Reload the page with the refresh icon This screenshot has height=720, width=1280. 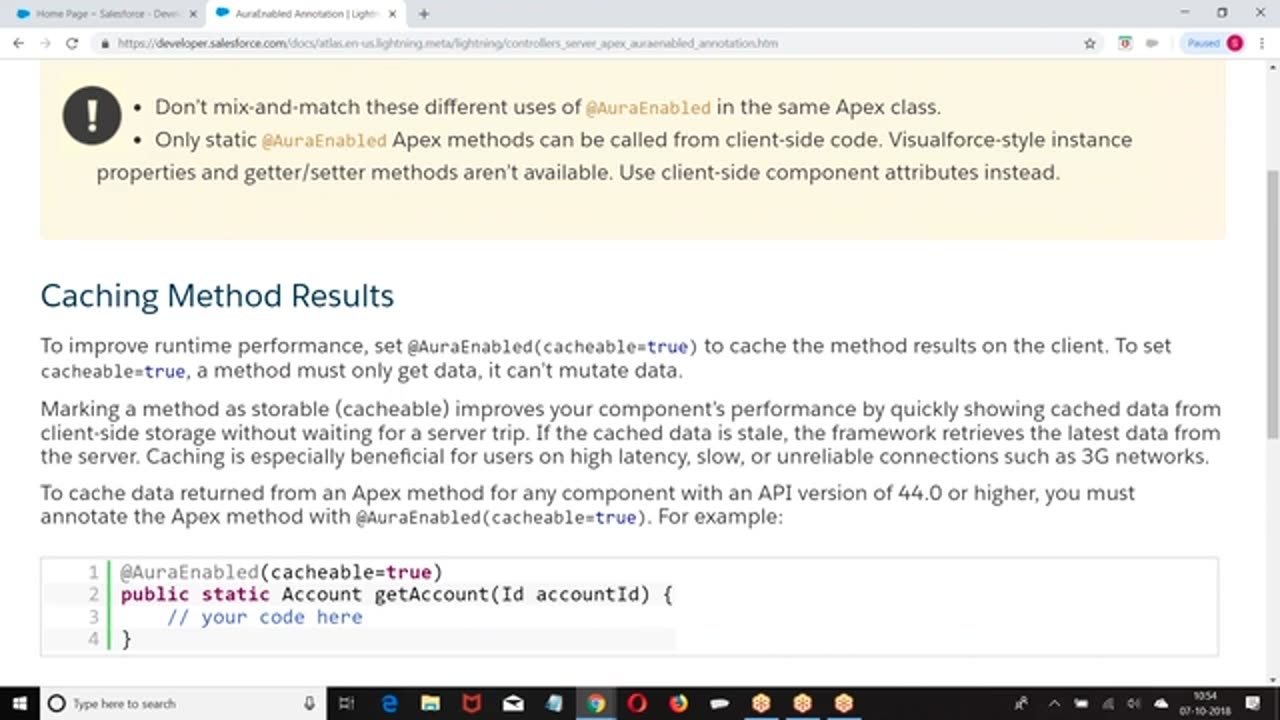pyautogui.click(x=72, y=43)
